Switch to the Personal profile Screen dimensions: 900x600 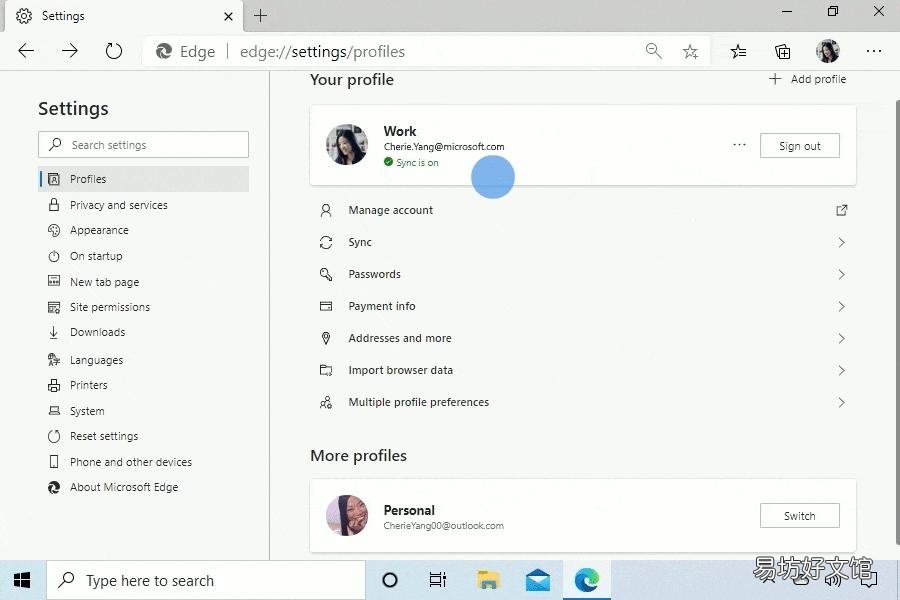click(x=800, y=516)
